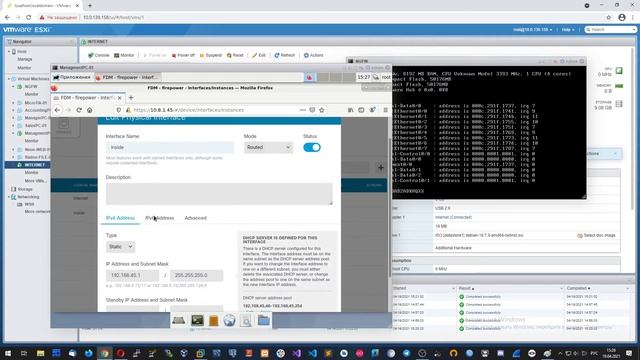Sort tasks by Result column
Image resolution: width=640 pixels, height=360 pixels.
(467, 289)
